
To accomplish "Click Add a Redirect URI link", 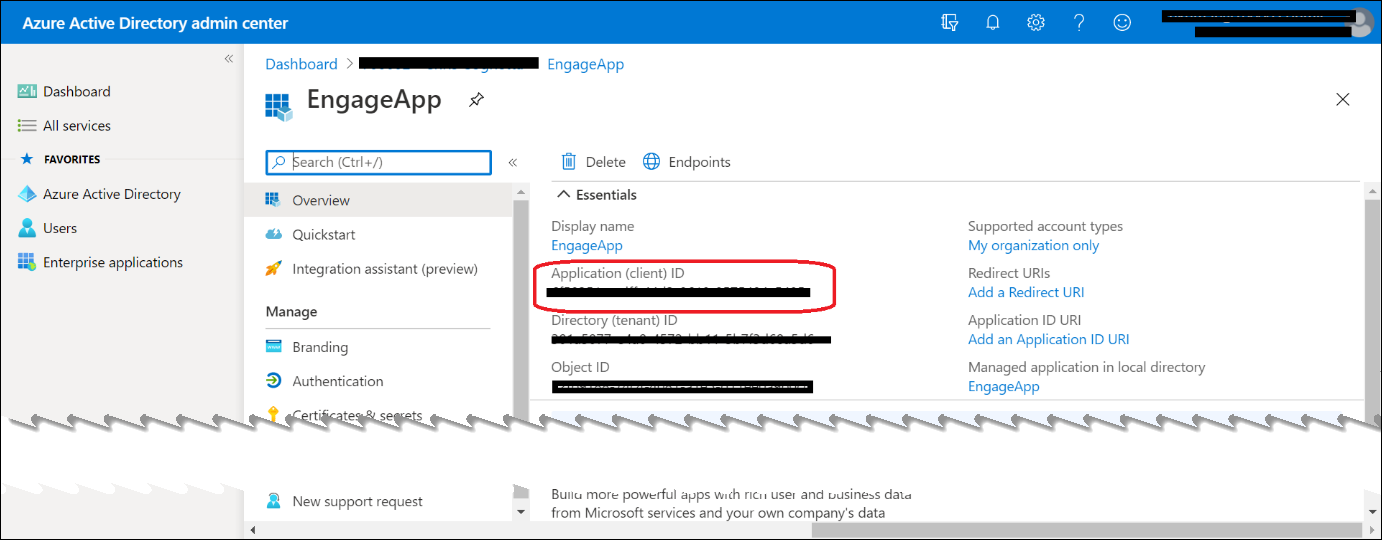I will pyautogui.click(x=1026, y=292).
